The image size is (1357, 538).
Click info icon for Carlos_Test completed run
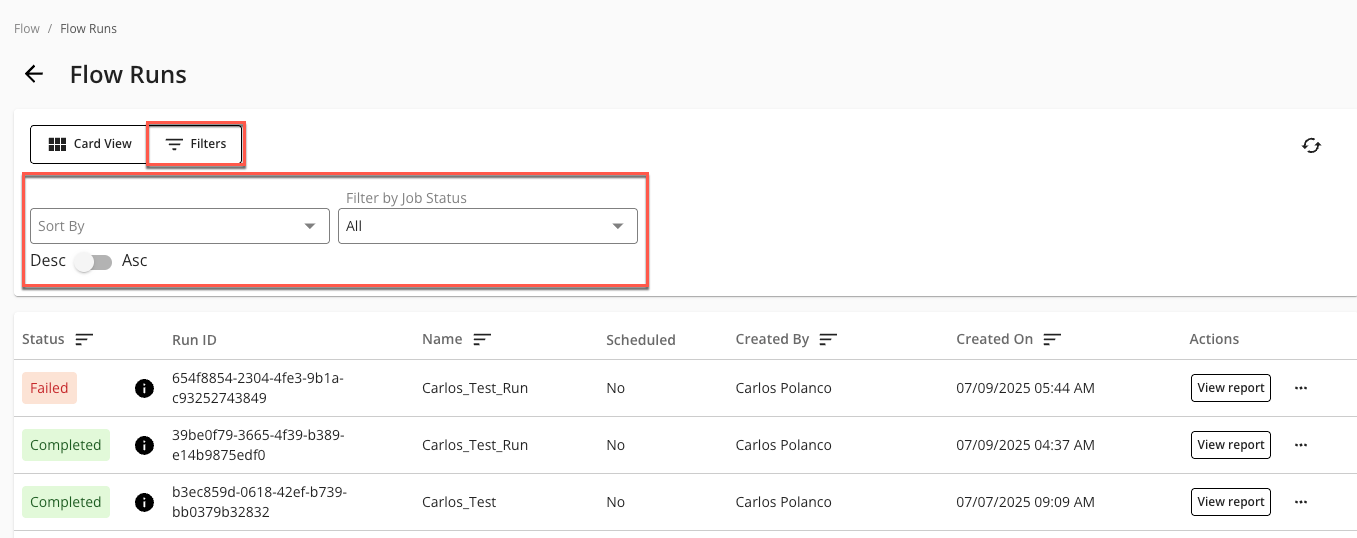[144, 502]
